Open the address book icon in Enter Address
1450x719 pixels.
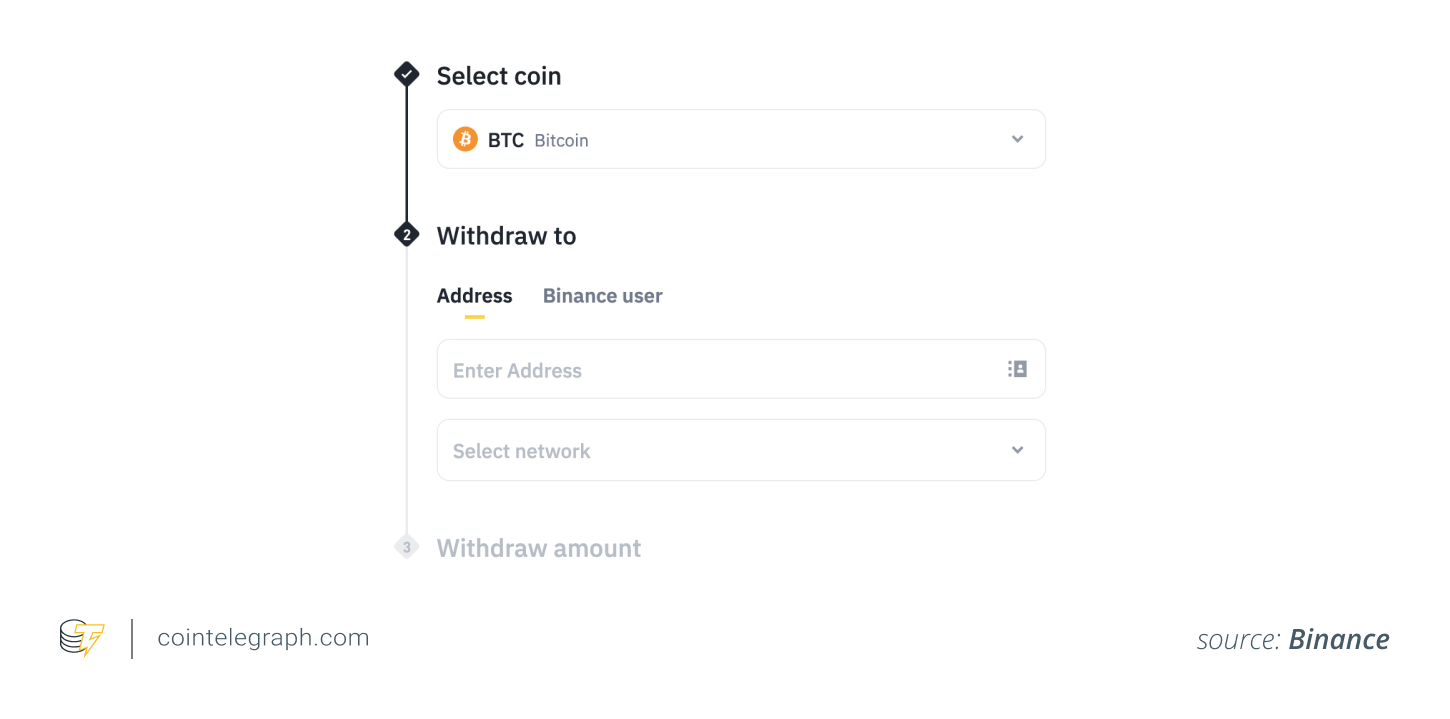[x=1017, y=369]
